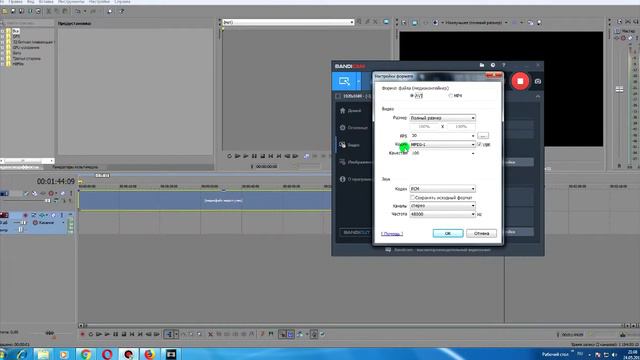Go to start in timeline transport bar
640x360 pixels.
point(132,334)
